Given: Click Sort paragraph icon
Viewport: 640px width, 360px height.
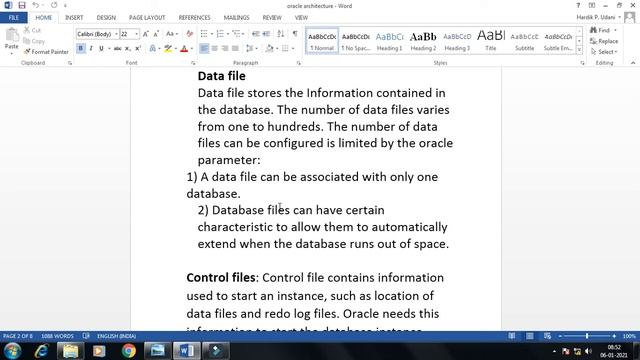Looking at the screenshot, I should 281,34.
